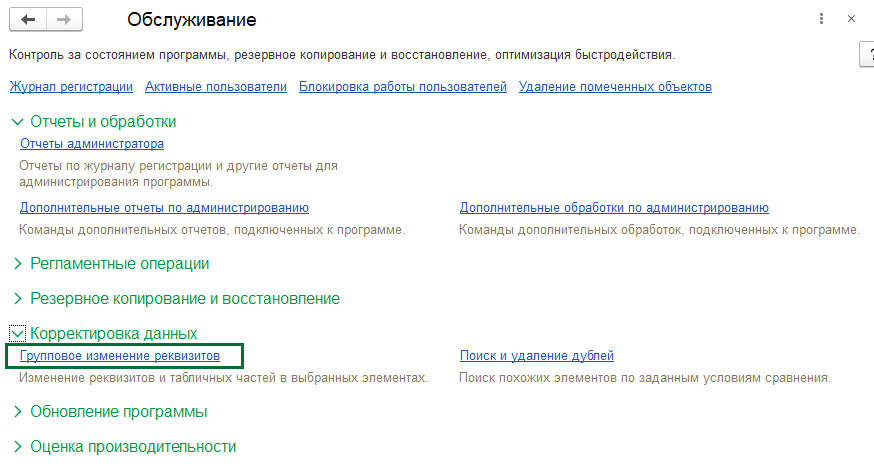The image size is (874, 468).
Task: Collapse the Корректировка данных section
Action: click(104, 334)
